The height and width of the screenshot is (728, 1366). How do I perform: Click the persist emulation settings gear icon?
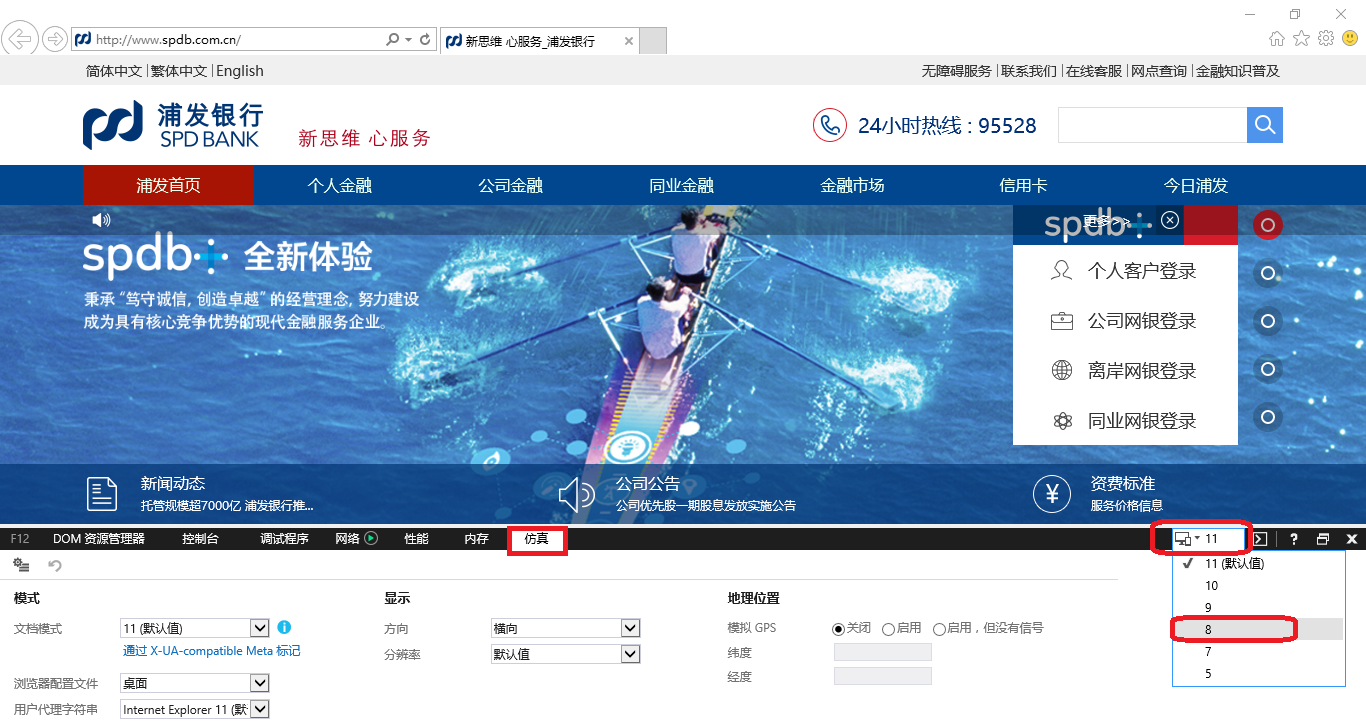tap(21, 566)
